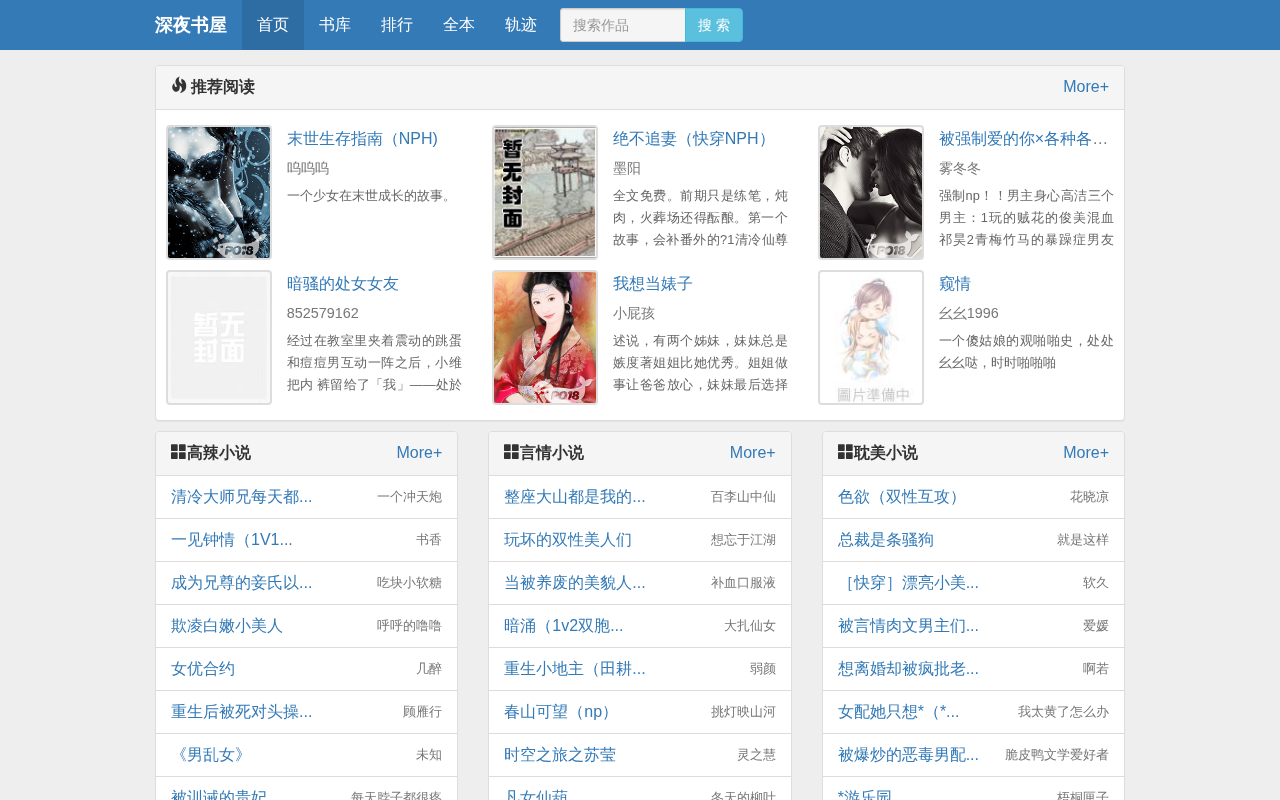Open the 被强制爱的你 couple cover image

coord(871,192)
